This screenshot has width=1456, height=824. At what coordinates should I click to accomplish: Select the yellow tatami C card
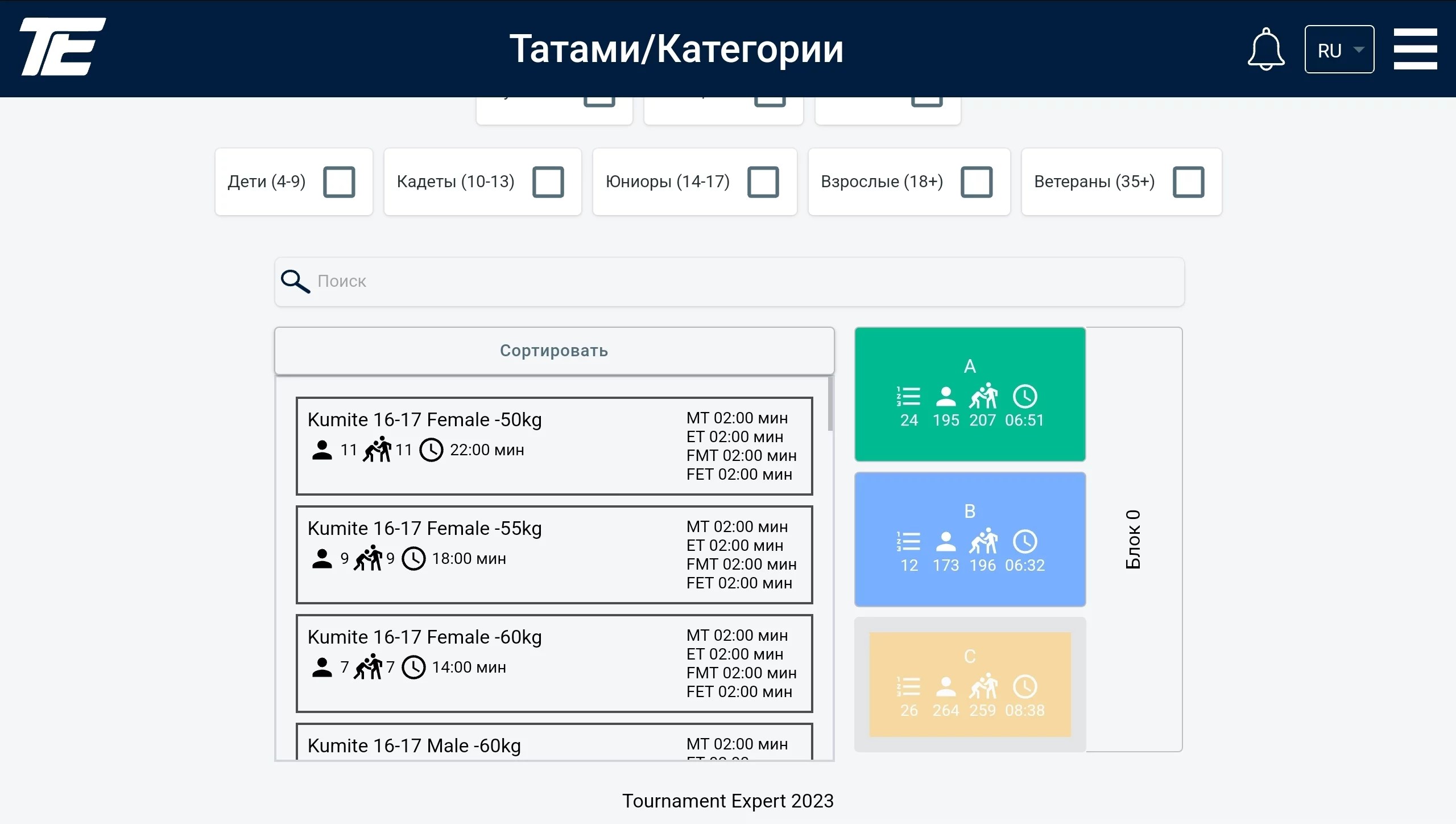970,684
